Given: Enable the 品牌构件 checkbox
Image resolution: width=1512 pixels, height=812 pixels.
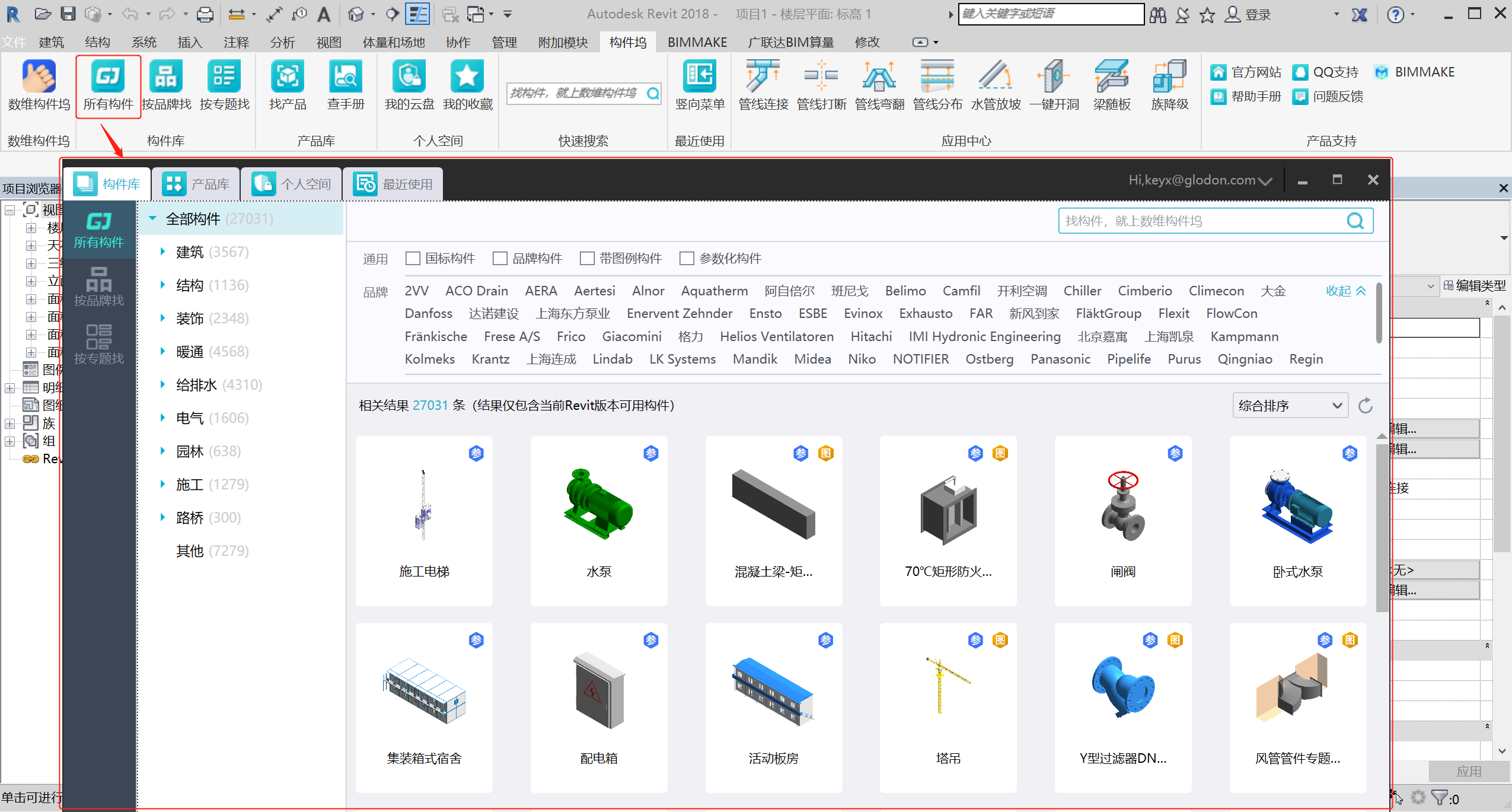Looking at the screenshot, I should 500,259.
